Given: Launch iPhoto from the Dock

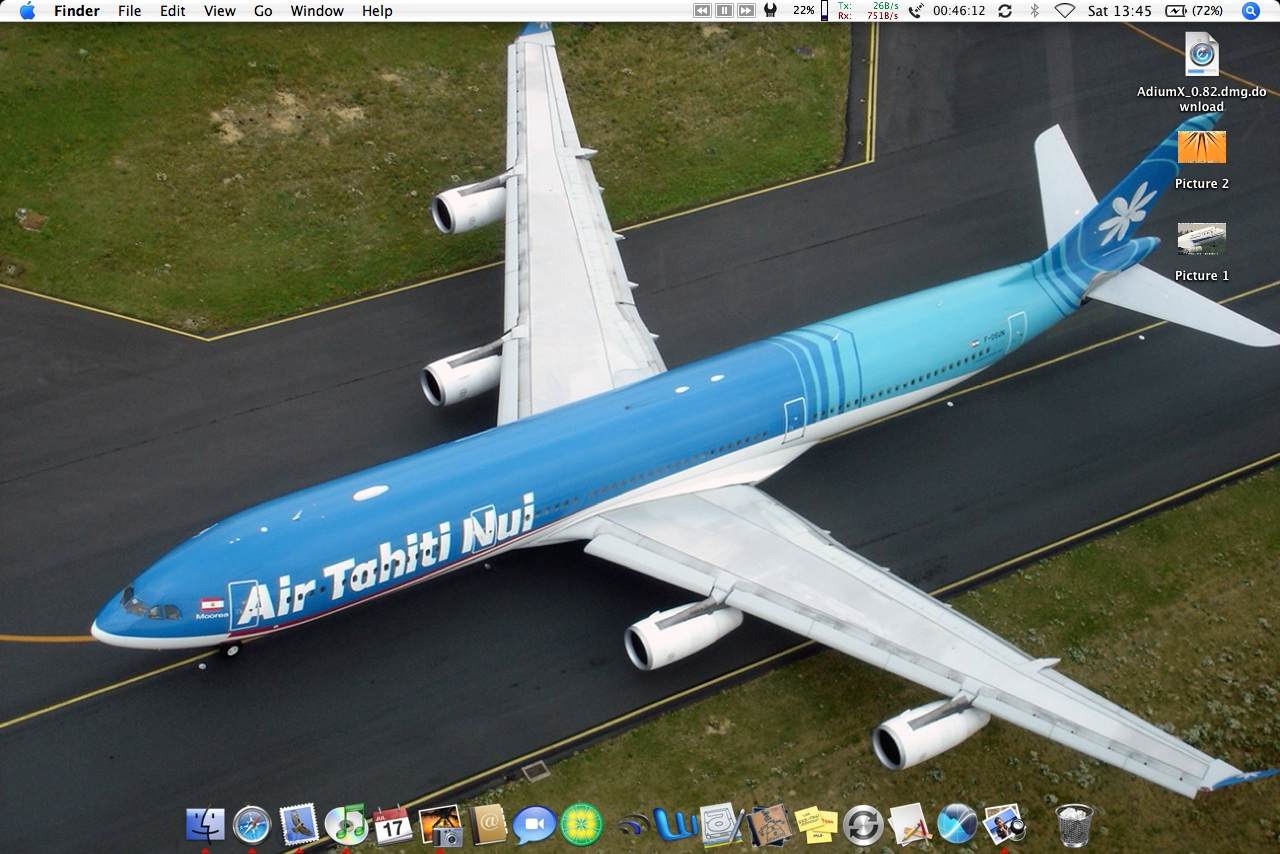Looking at the screenshot, I should [x=440, y=825].
